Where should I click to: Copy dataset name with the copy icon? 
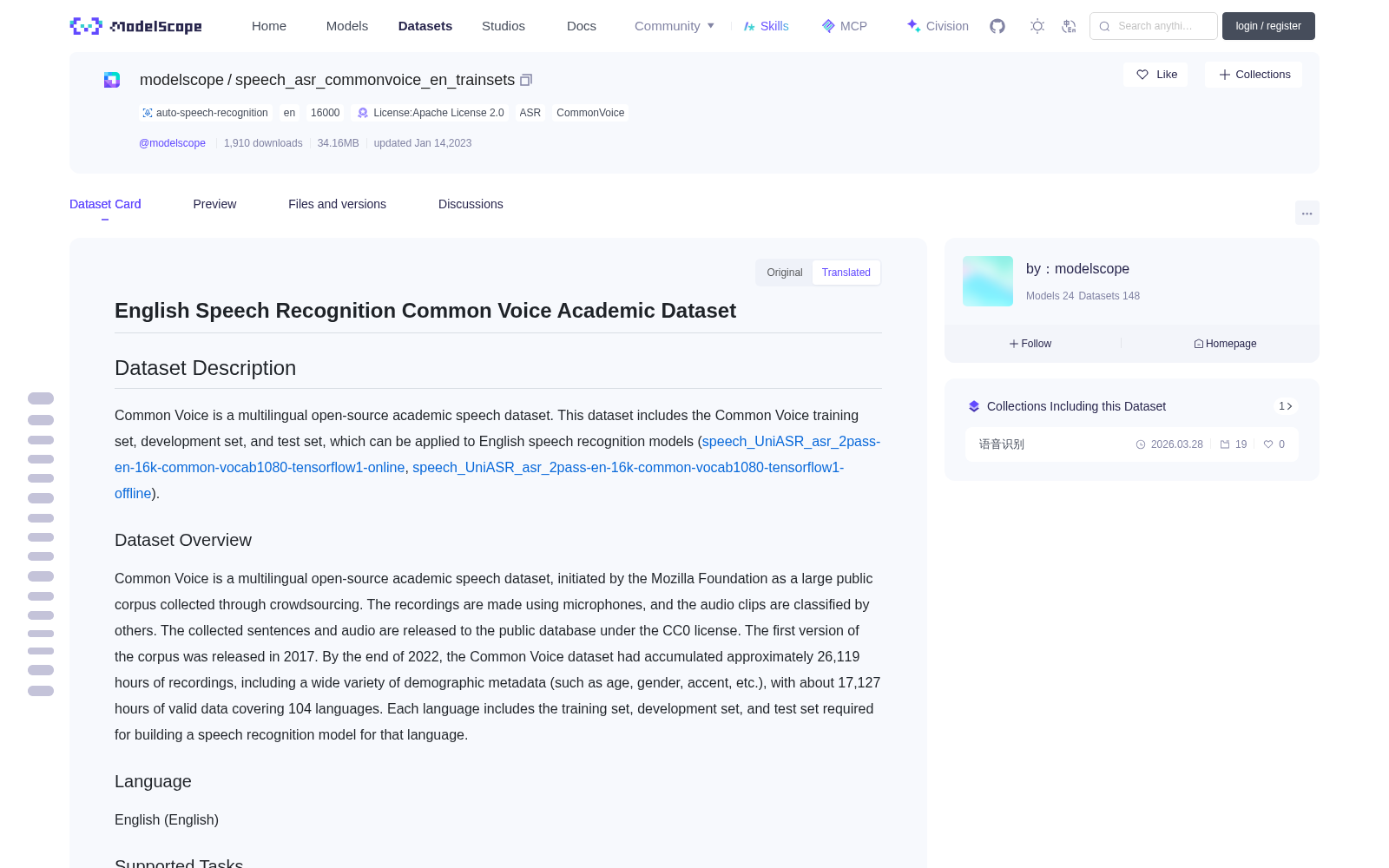point(525,80)
